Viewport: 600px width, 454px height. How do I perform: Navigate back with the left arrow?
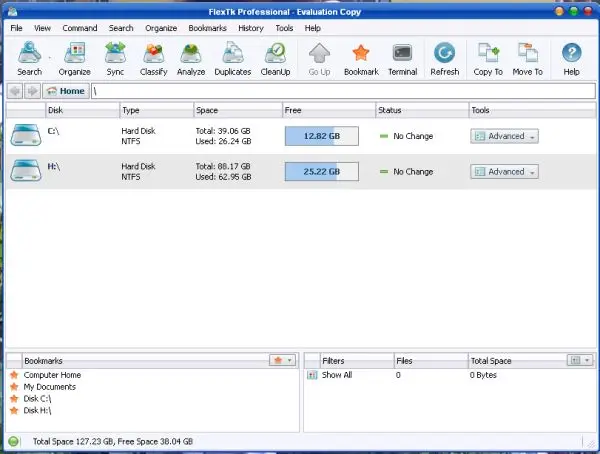(15, 91)
